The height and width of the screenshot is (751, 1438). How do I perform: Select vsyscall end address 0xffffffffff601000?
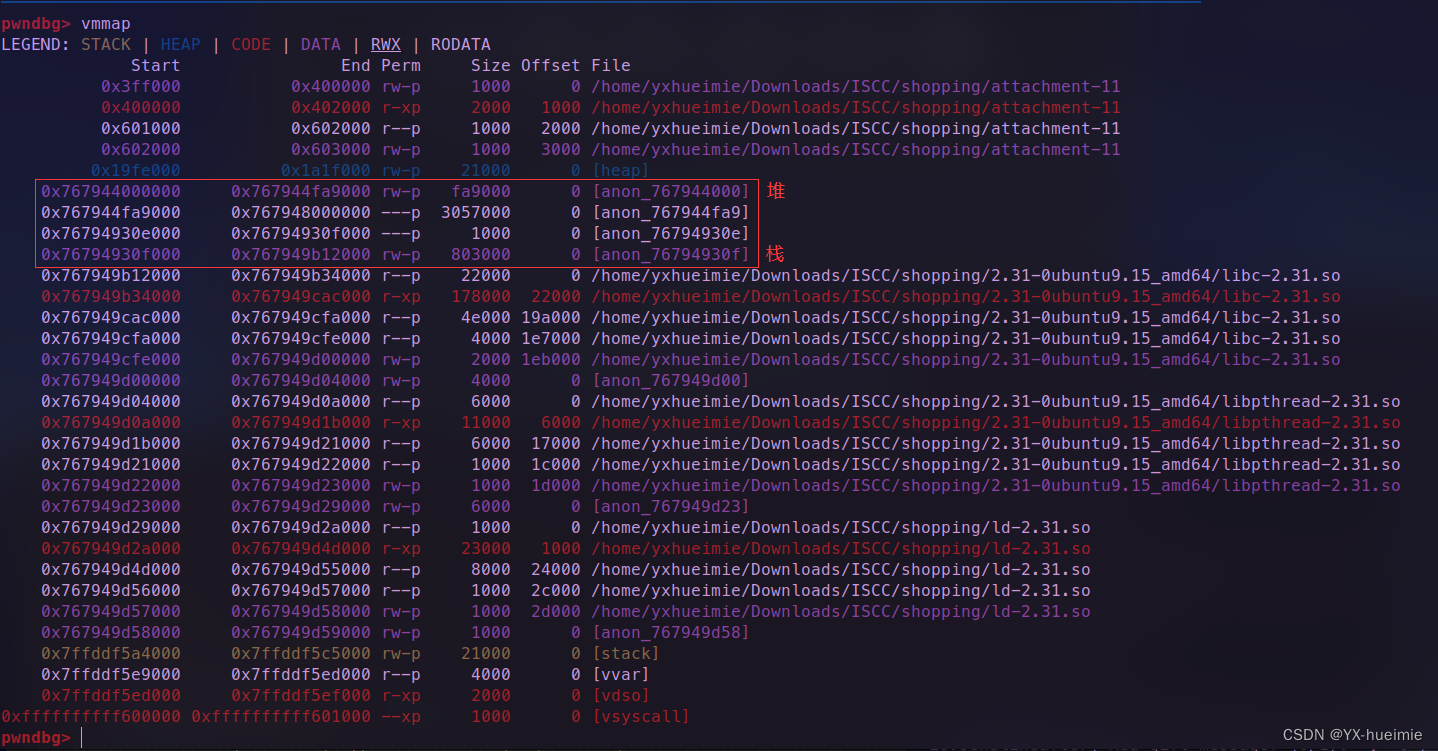(x=281, y=716)
